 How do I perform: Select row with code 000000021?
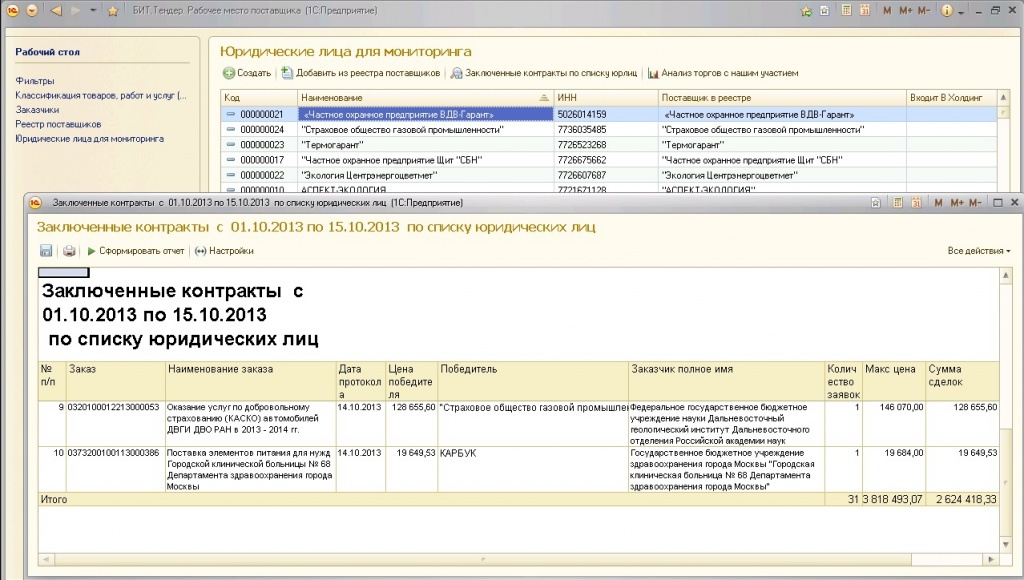click(609, 114)
